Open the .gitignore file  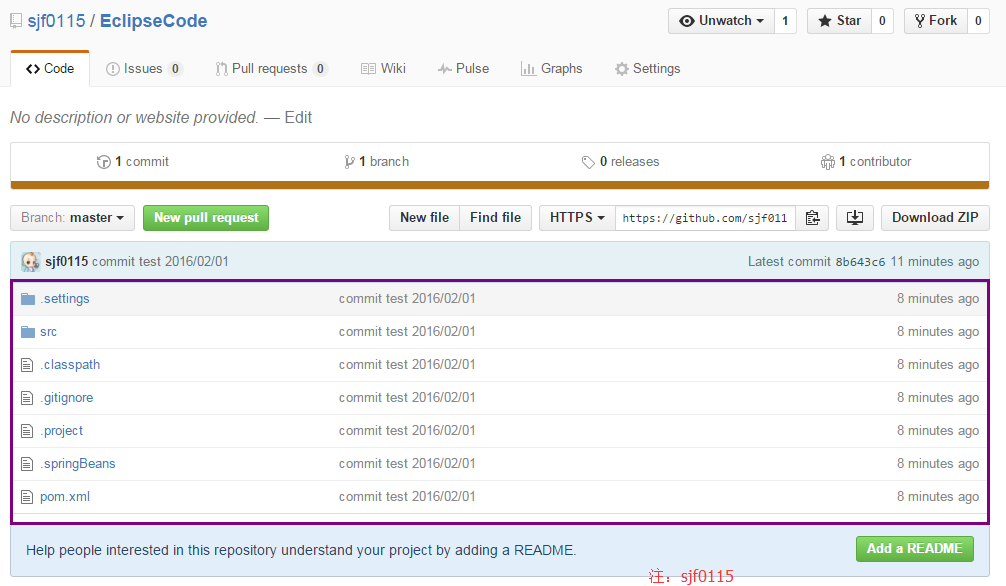(66, 398)
